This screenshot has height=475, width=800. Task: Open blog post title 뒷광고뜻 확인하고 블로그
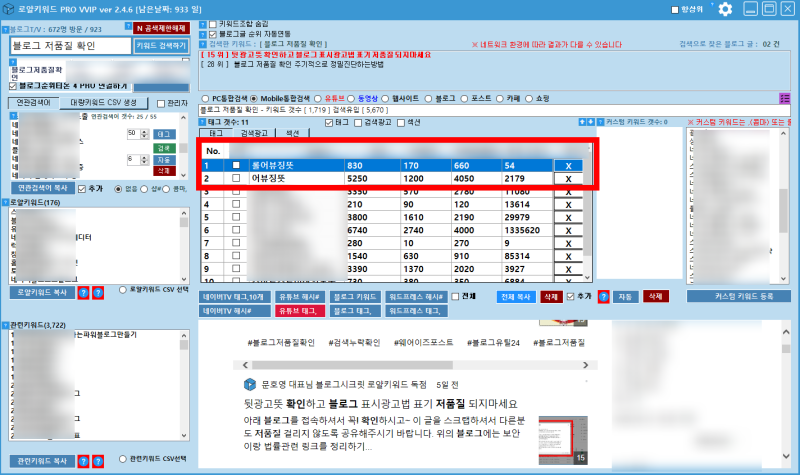(x=381, y=404)
